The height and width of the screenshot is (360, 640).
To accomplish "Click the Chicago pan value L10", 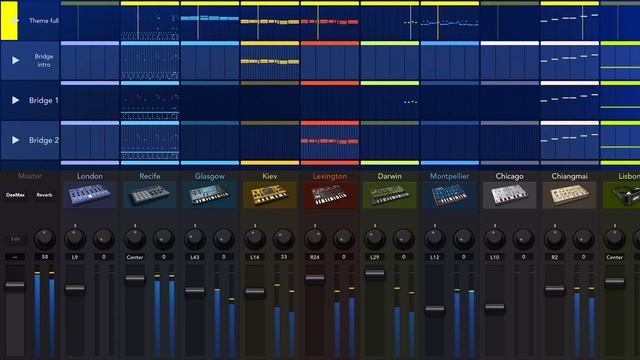I will point(495,257).
